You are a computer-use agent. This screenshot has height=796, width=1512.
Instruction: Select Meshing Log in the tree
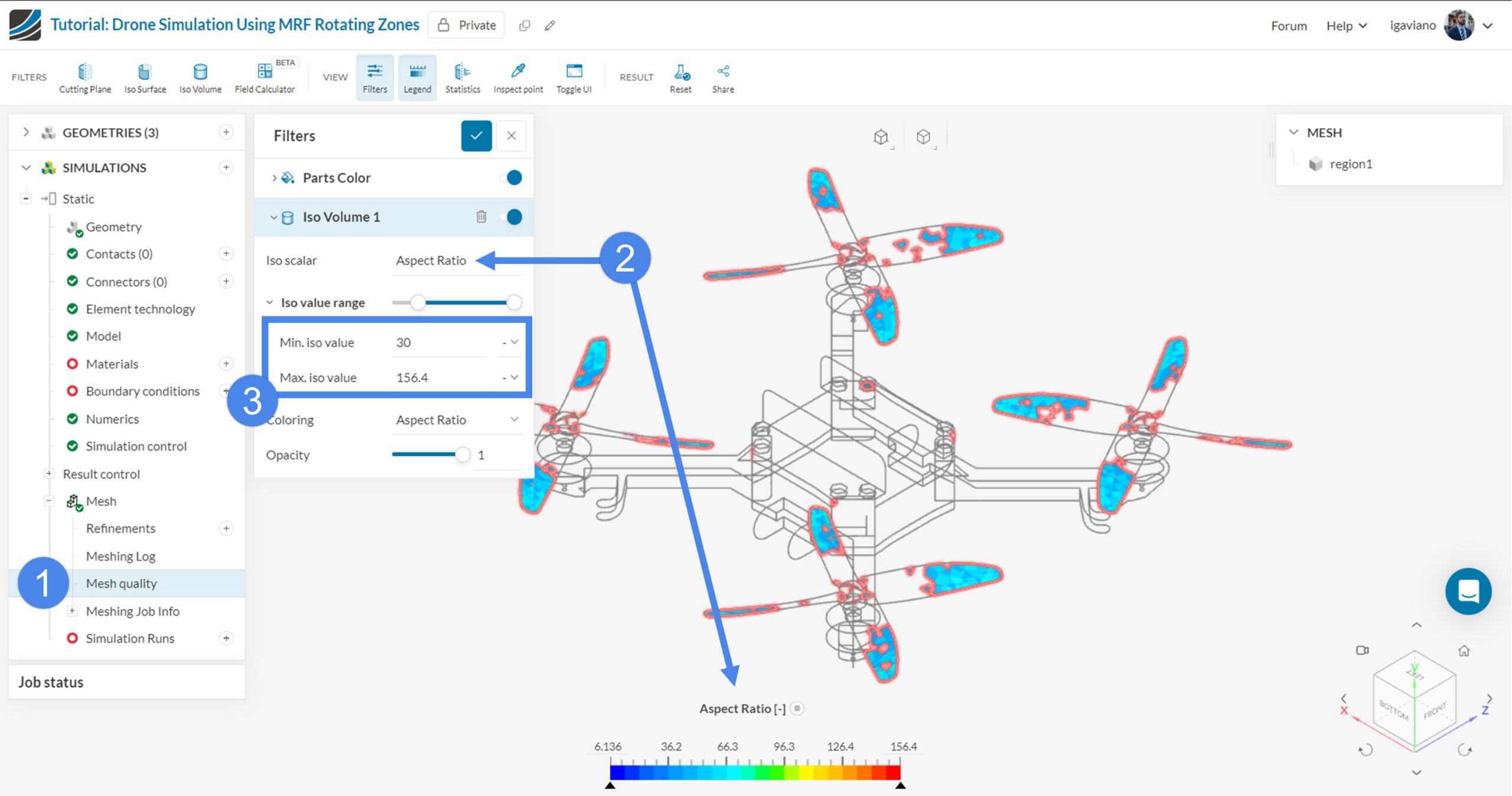tap(120, 556)
